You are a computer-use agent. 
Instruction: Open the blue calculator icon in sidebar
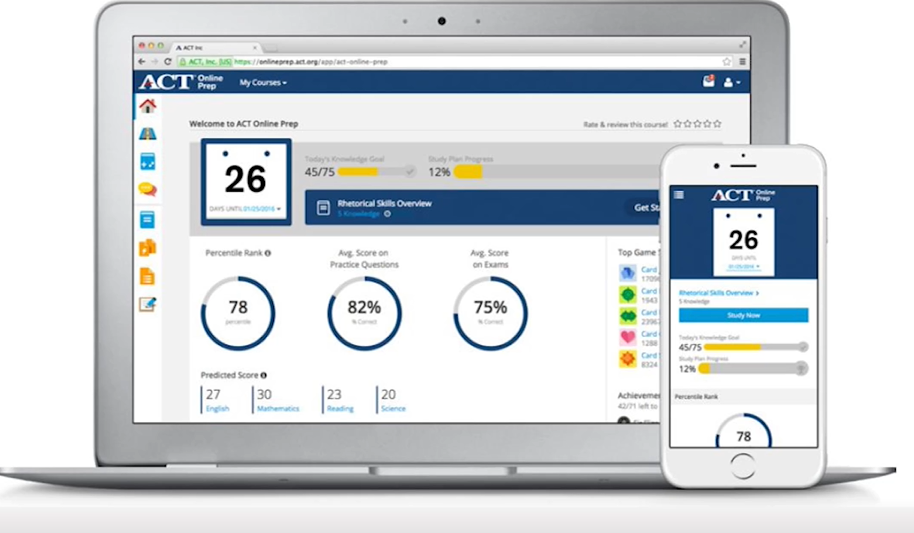click(x=147, y=162)
